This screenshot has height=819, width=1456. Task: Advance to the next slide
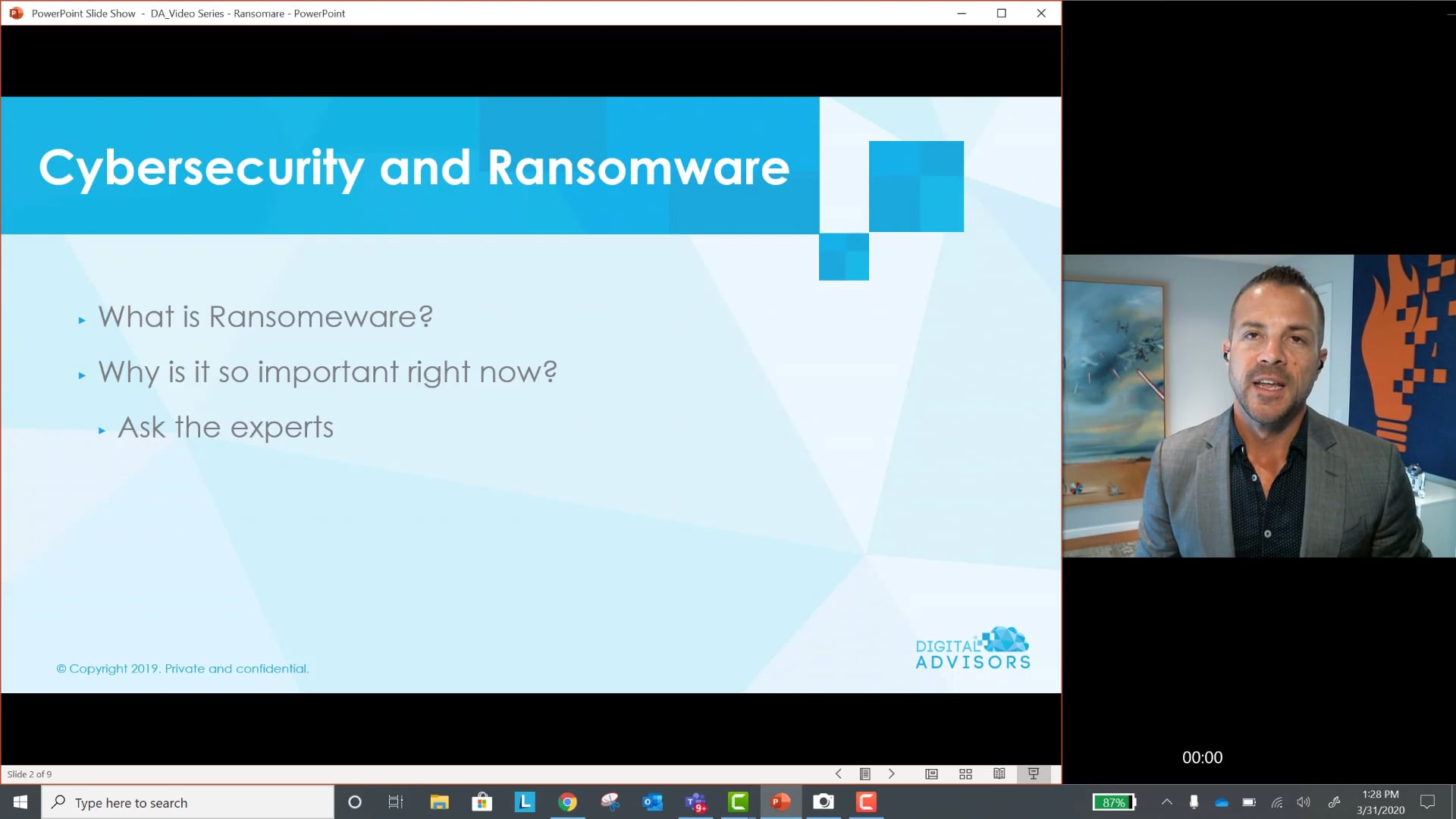[x=891, y=773]
